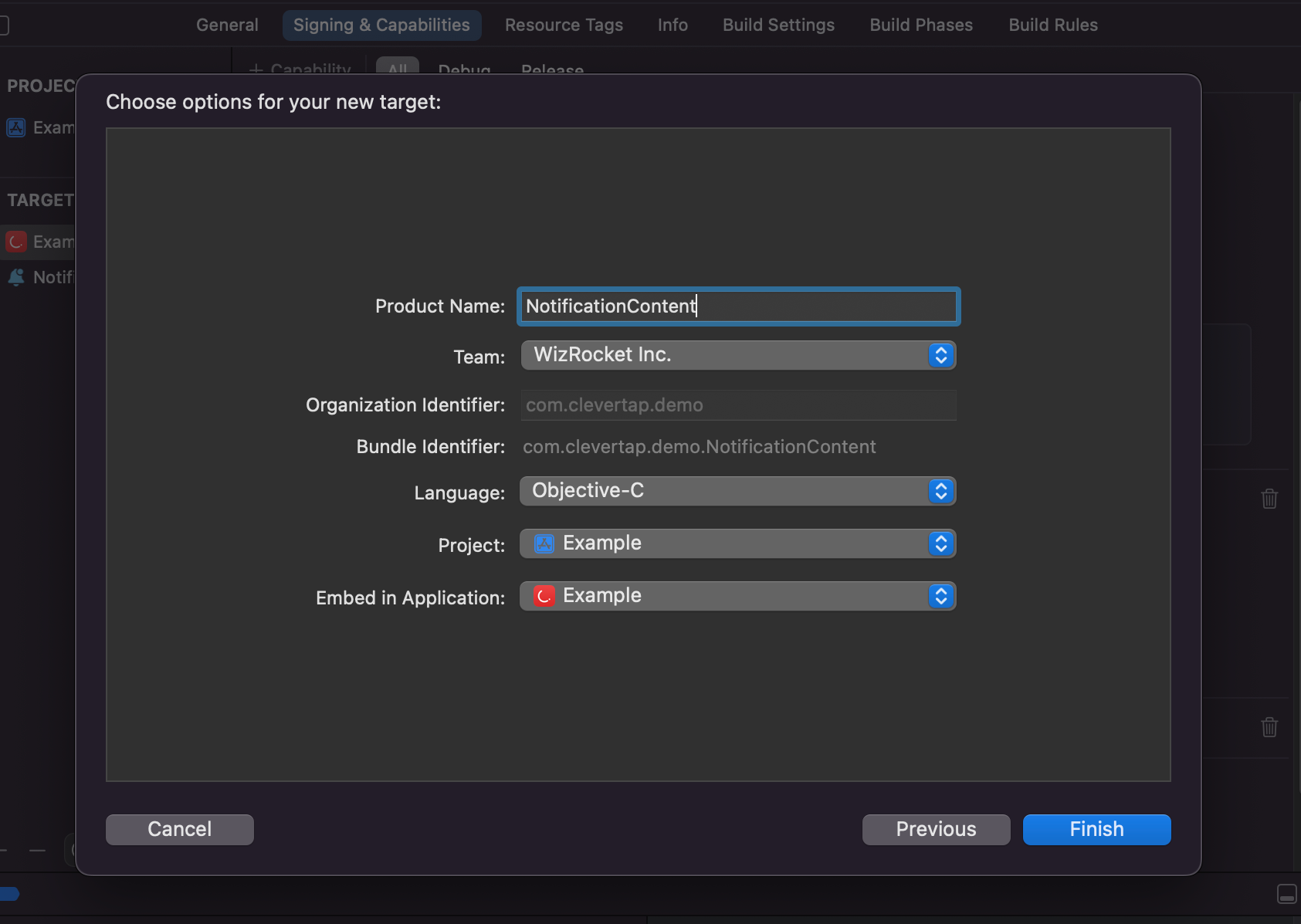Expand the Embed in Application dropdown
1301x924 pixels.
(737, 596)
